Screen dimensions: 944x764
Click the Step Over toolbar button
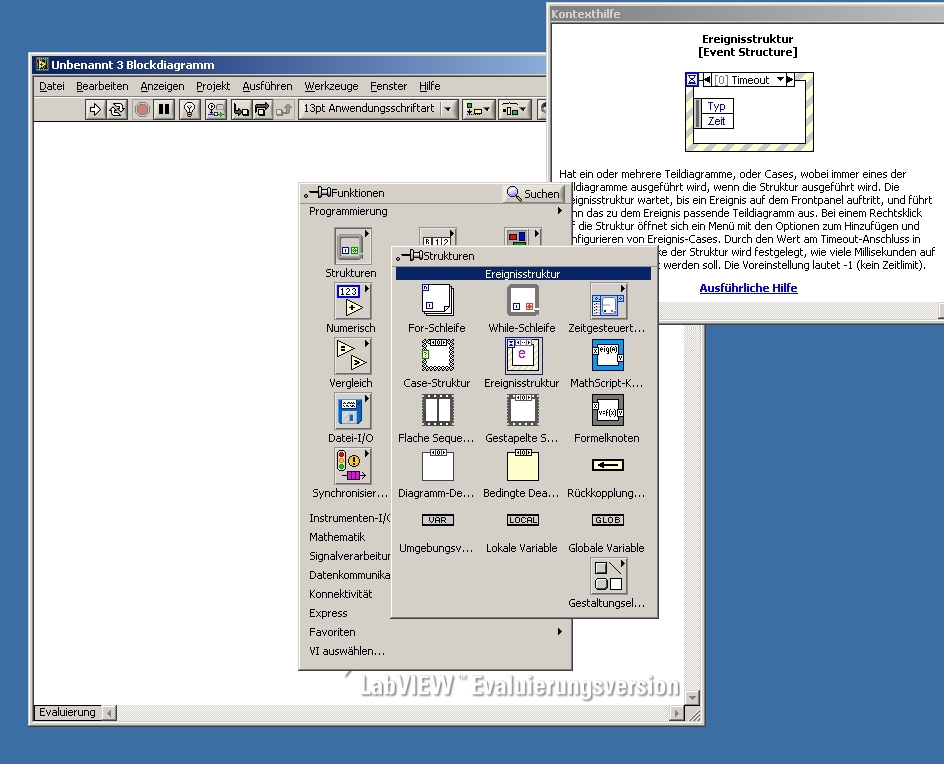(262, 109)
